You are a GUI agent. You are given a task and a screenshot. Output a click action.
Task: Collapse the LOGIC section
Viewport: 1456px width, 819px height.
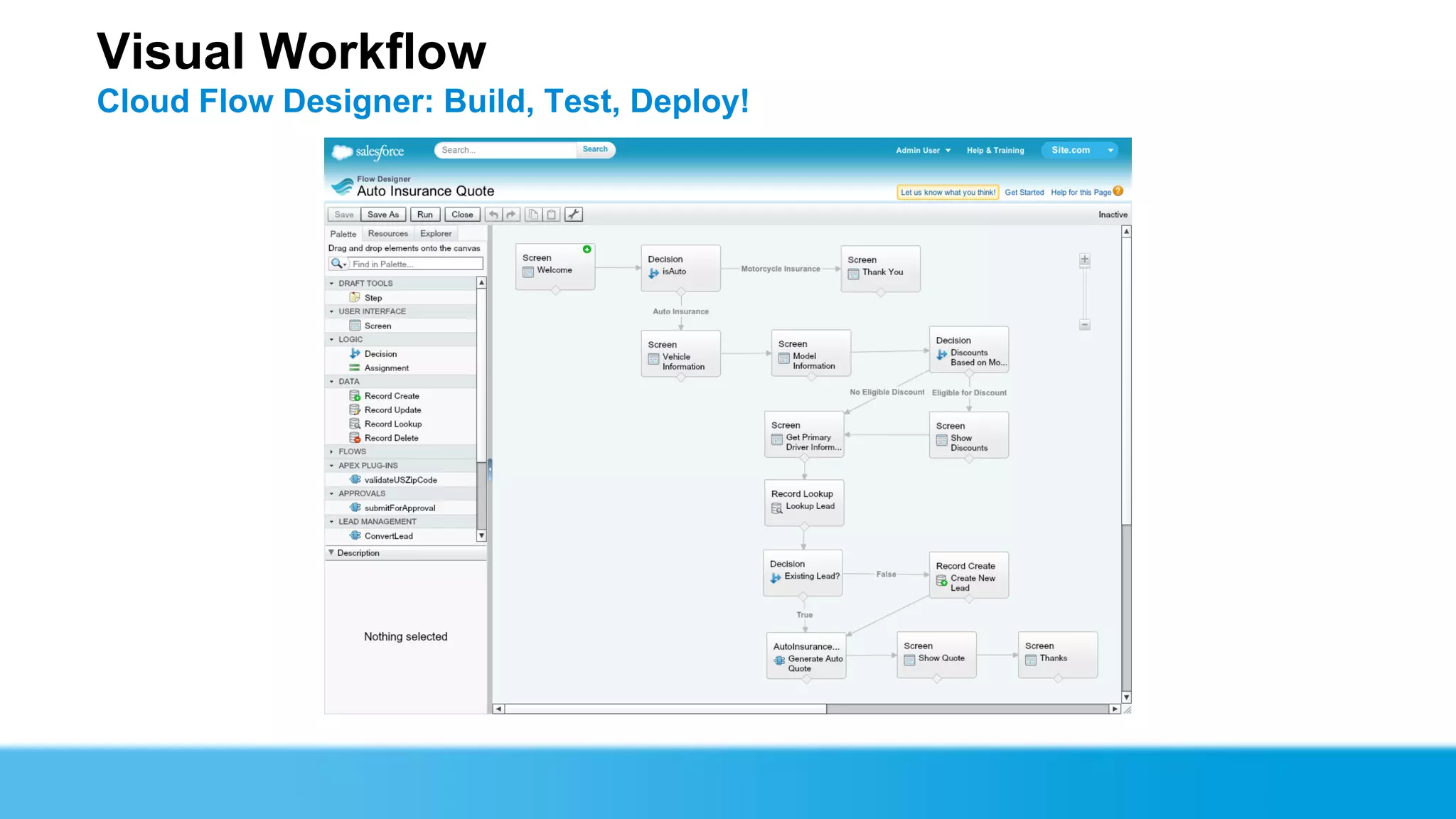[x=331, y=339]
